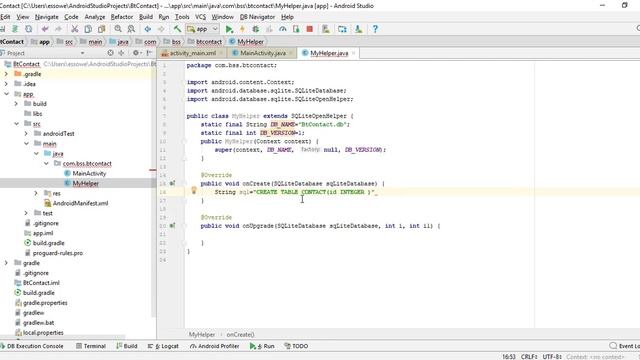Viewport: 640px width, 360px height.
Task: Click the Attach debugger to process icon
Action: point(296,29)
